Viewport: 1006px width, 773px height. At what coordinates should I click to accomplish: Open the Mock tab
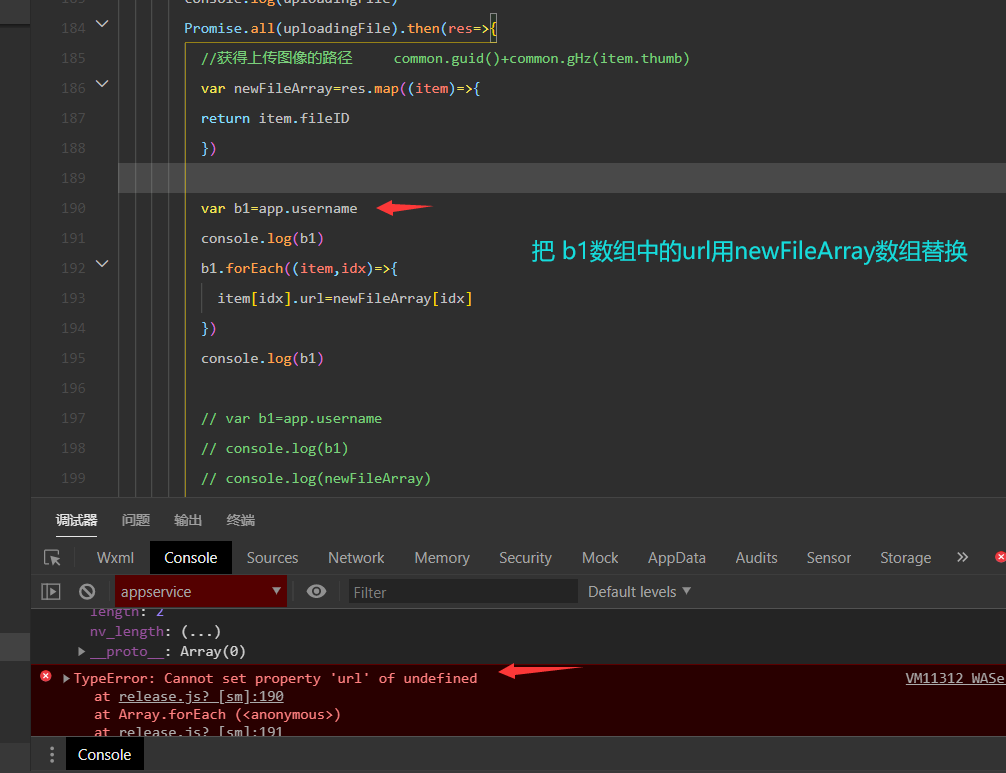(x=600, y=557)
